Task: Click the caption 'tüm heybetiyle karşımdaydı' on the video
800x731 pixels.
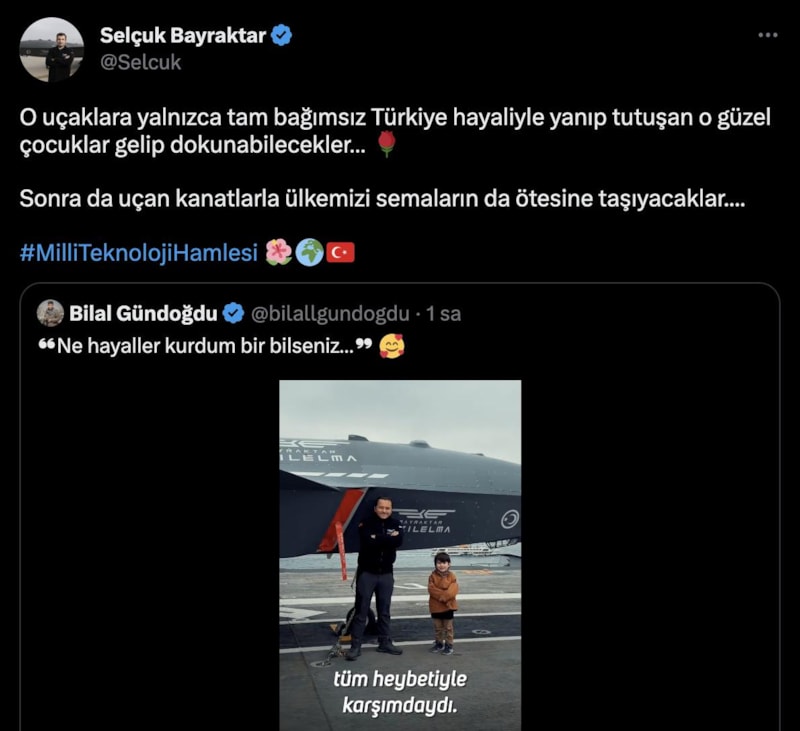Action: tap(400, 692)
